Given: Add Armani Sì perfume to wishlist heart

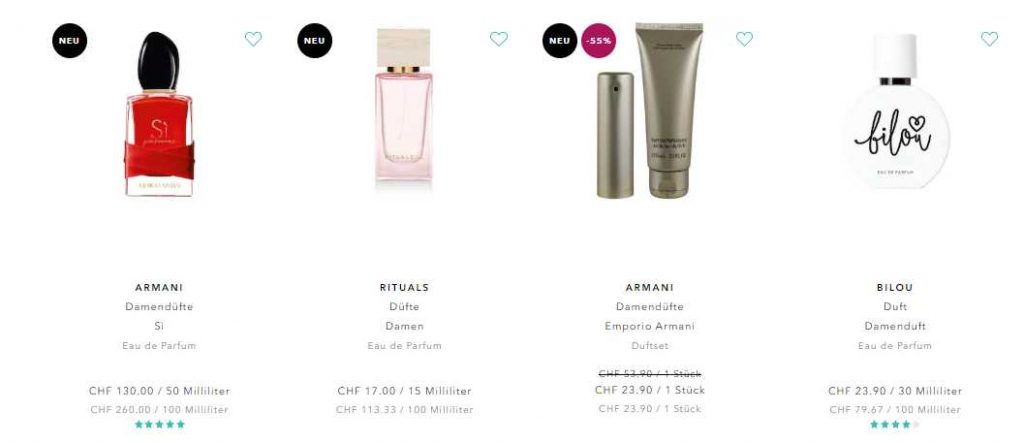Looking at the screenshot, I should (253, 39).
